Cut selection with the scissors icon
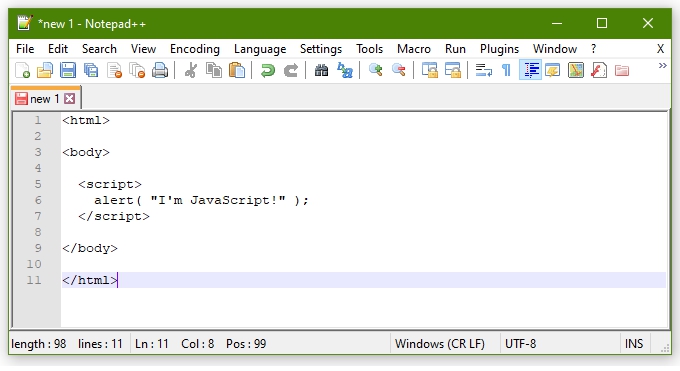Screen dimensions: 680x371 190,70
